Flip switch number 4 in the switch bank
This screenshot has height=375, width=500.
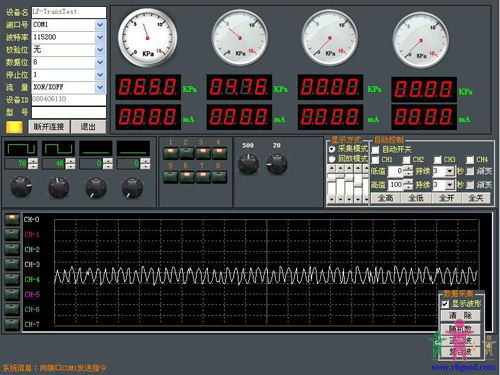pyautogui.click(x=219, y=153)
